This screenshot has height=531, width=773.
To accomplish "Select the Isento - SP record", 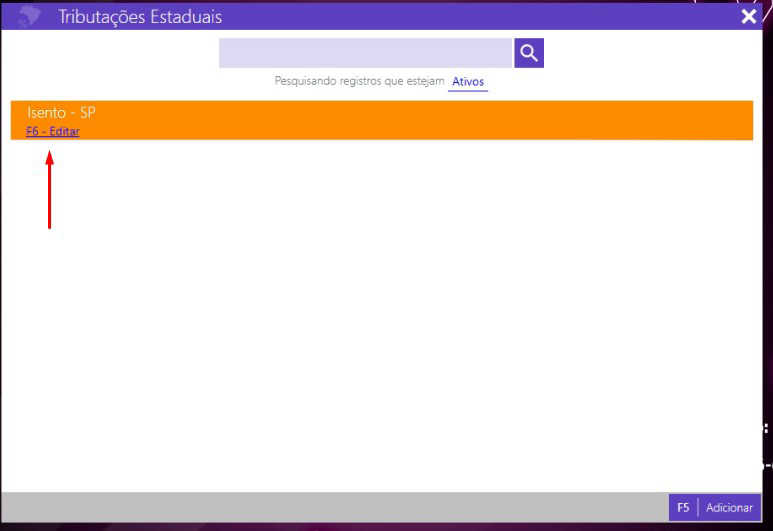I will click(382, 120).
